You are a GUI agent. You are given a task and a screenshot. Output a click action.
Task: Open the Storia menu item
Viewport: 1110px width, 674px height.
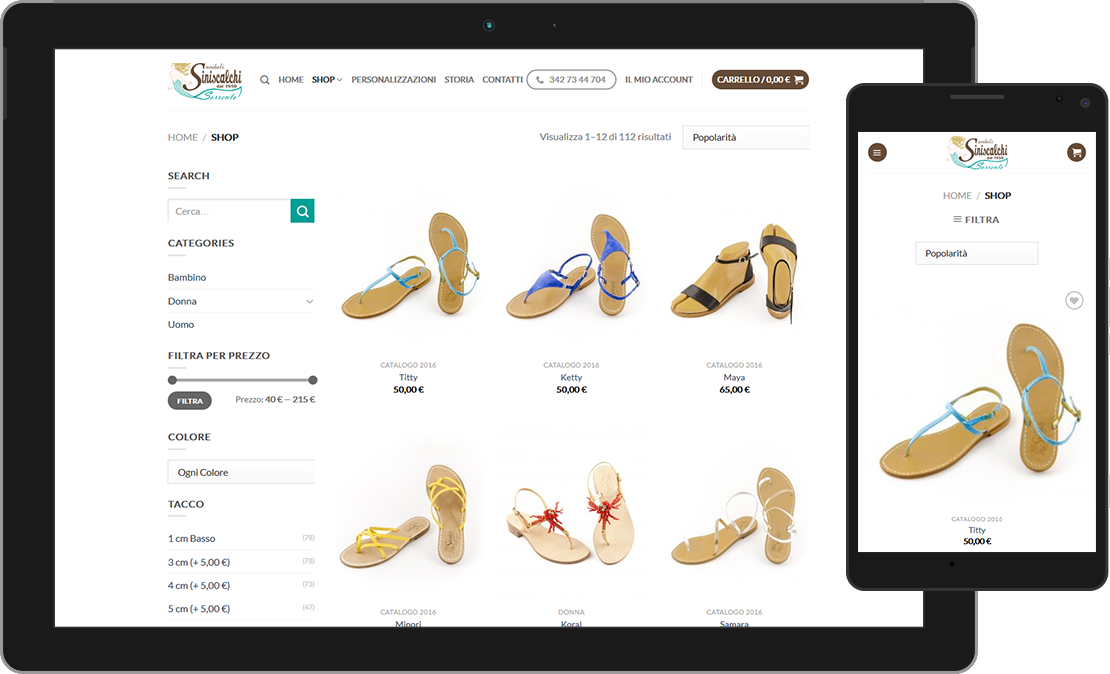point(459,80)
